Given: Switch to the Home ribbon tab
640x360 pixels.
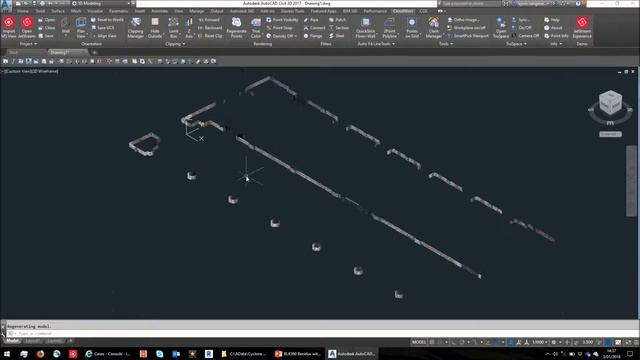Looking at the screenshot, I should [x=23, y=11].
